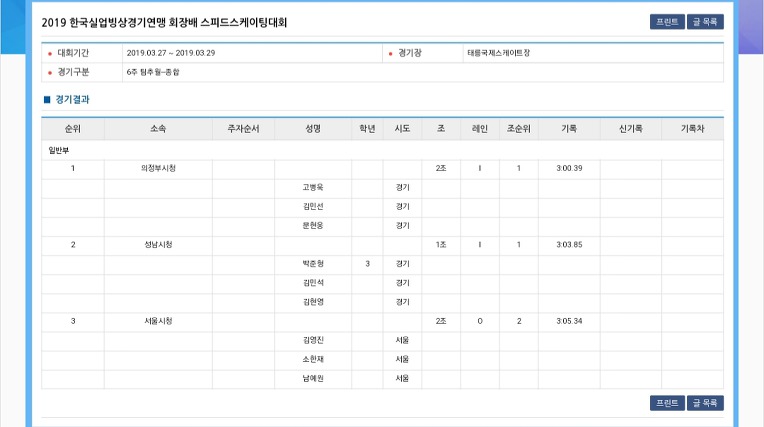Click the record 3:05.34
The width and height of the screenshot is (764, 427).
[569, 321]
